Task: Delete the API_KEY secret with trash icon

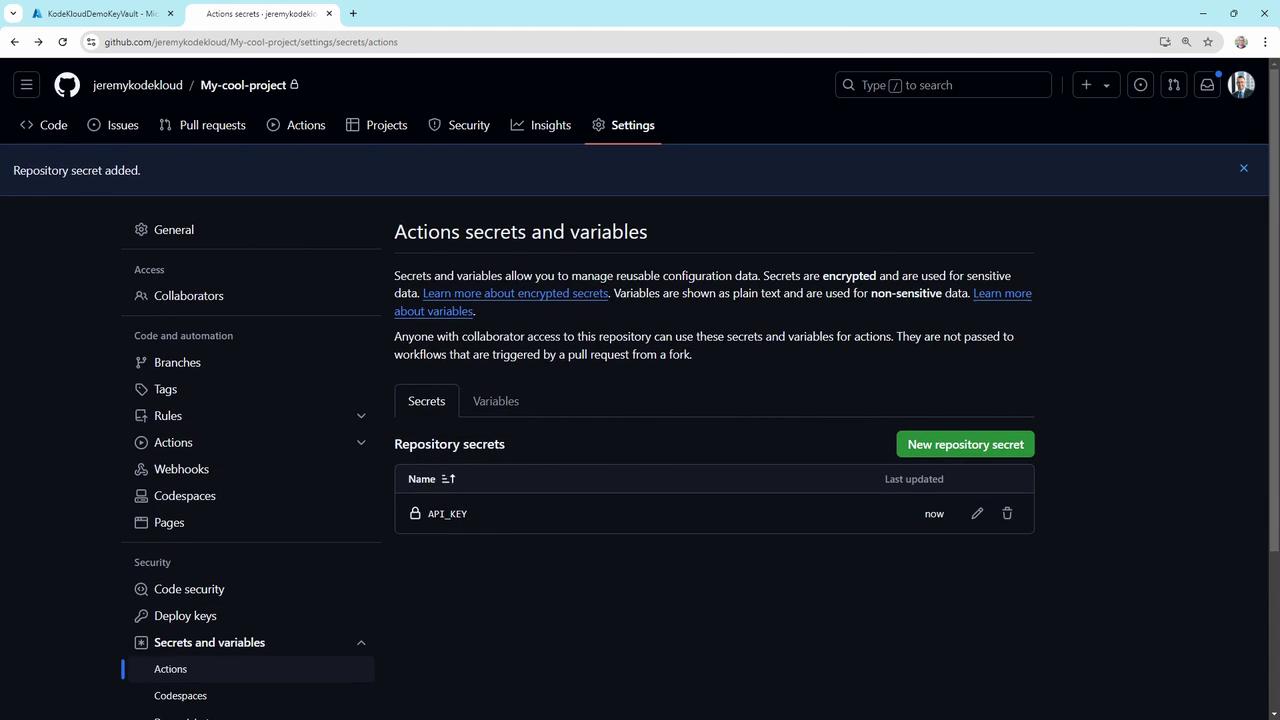Action: click(1007, 513)
